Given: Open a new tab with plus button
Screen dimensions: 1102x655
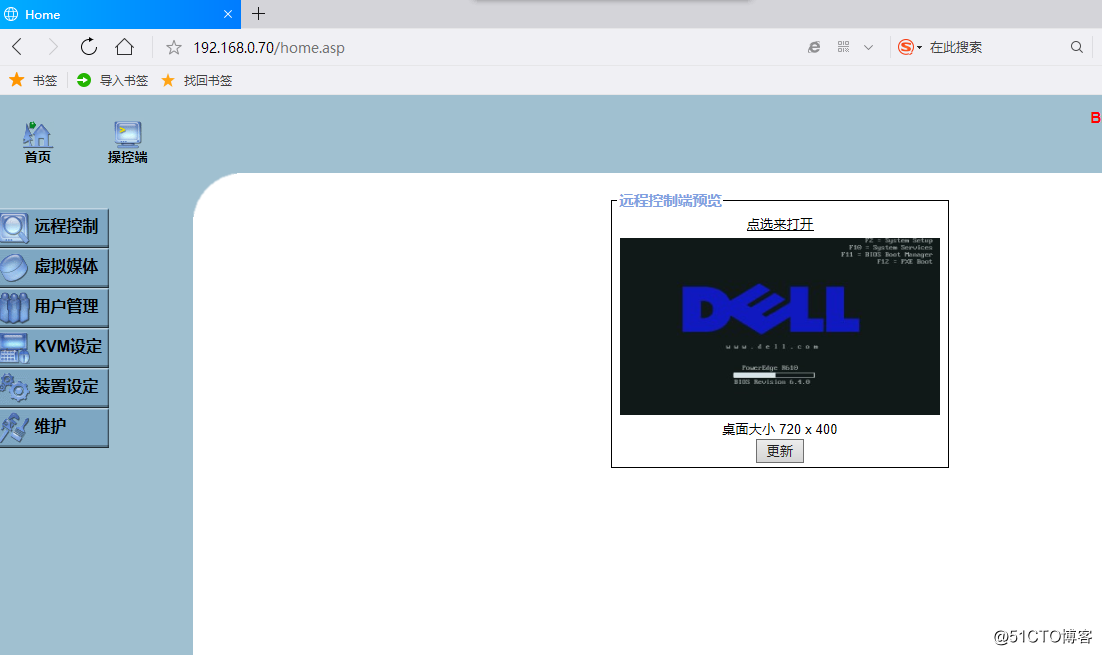Looking at the screenshot, I should tap(259, 13).
